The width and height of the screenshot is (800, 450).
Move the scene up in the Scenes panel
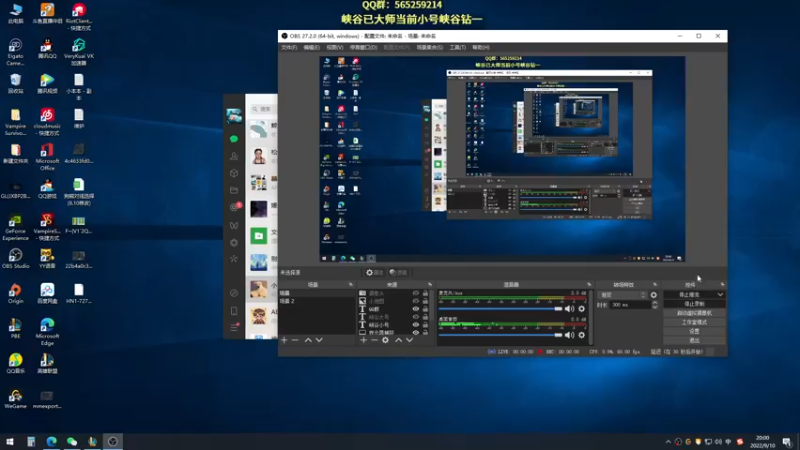pos(308,340)
